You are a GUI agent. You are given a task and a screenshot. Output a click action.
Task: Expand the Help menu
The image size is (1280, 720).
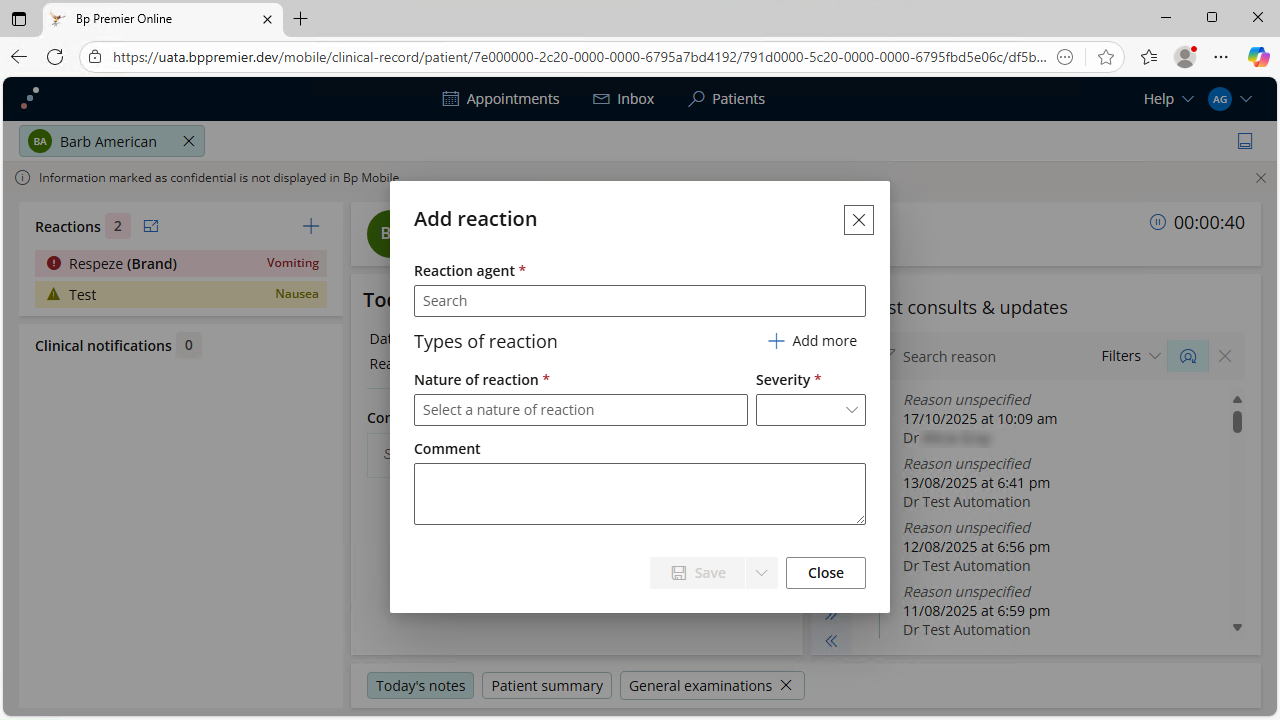pos(1168,99)
